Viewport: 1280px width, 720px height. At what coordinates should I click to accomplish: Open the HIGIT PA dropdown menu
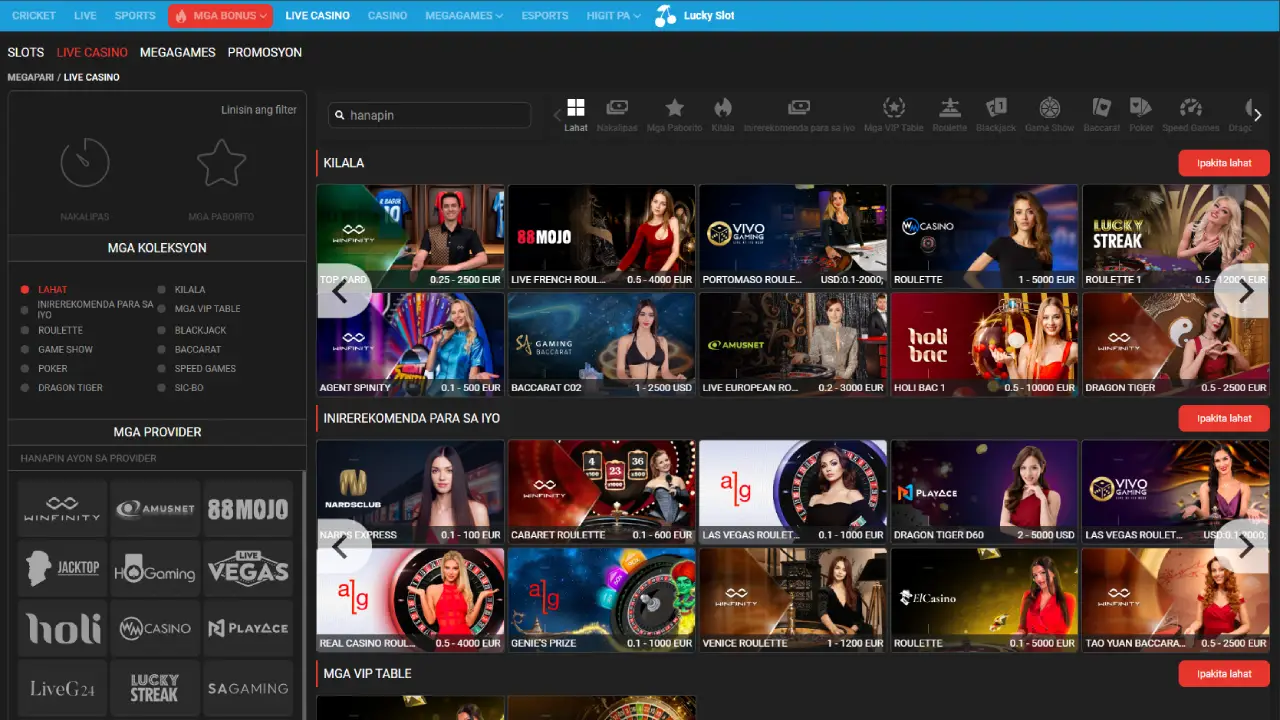pos(613,16)
